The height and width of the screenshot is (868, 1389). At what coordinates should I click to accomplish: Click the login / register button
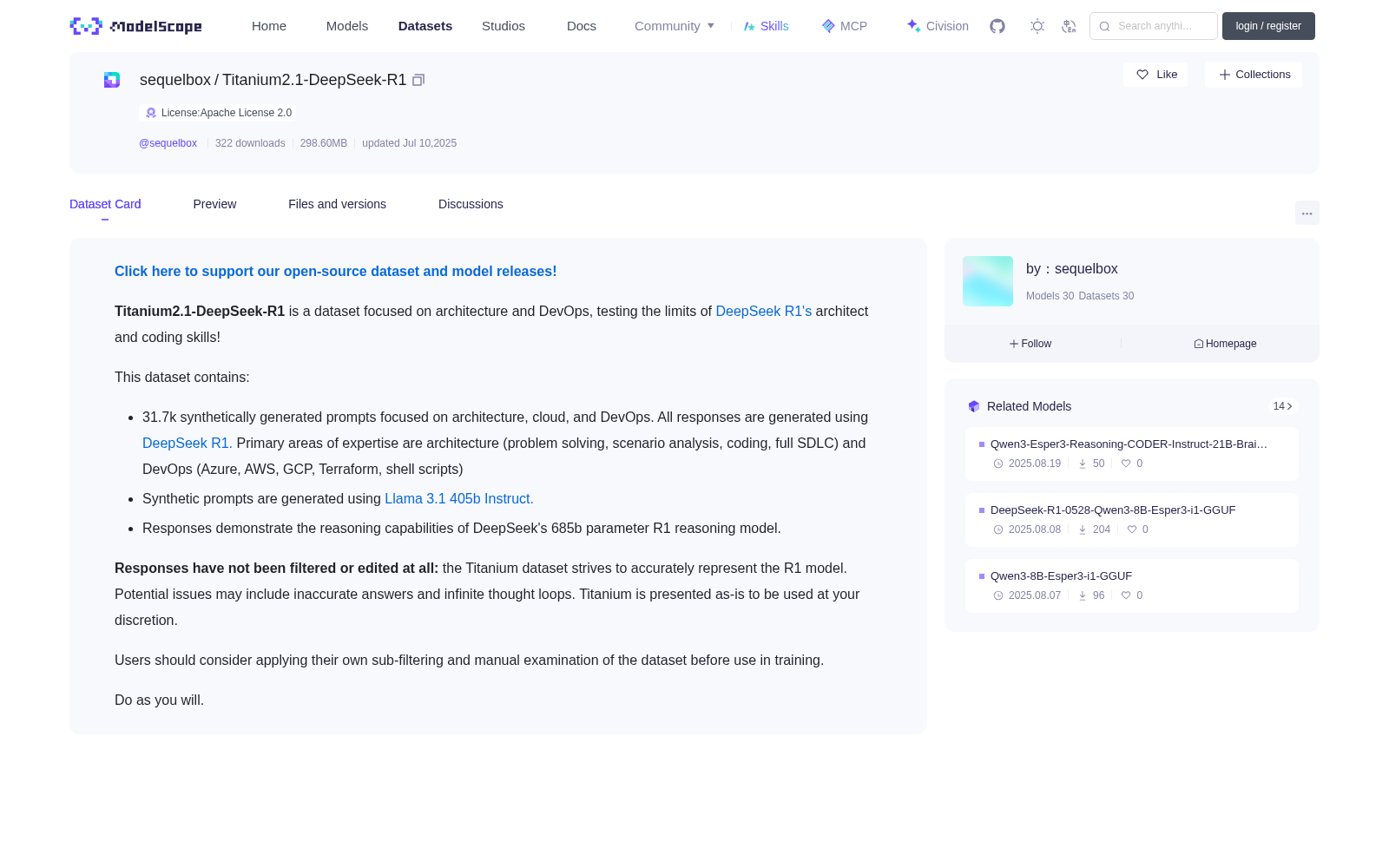pyautogui.click(x=1268, y=26)
